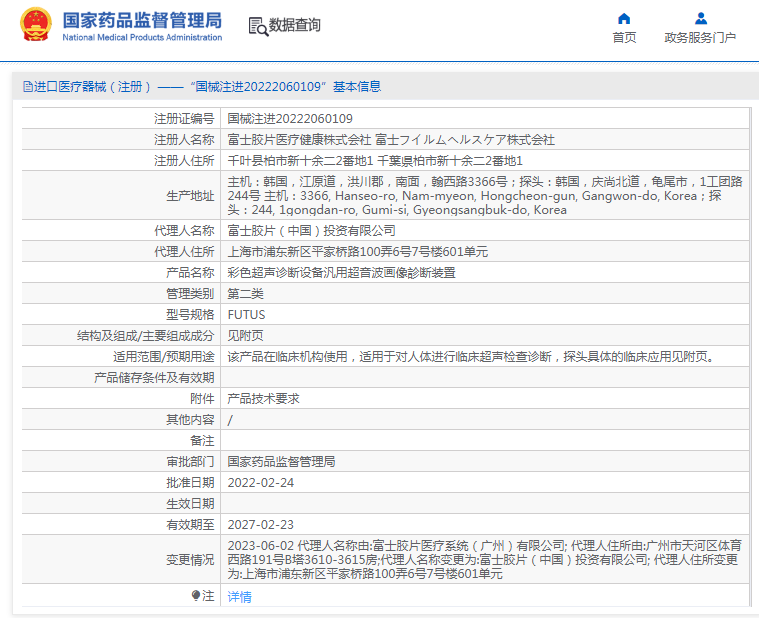759x618 pixels.
Task: Click the 政务服务门户 user icon
Action: tap(700, 18)
